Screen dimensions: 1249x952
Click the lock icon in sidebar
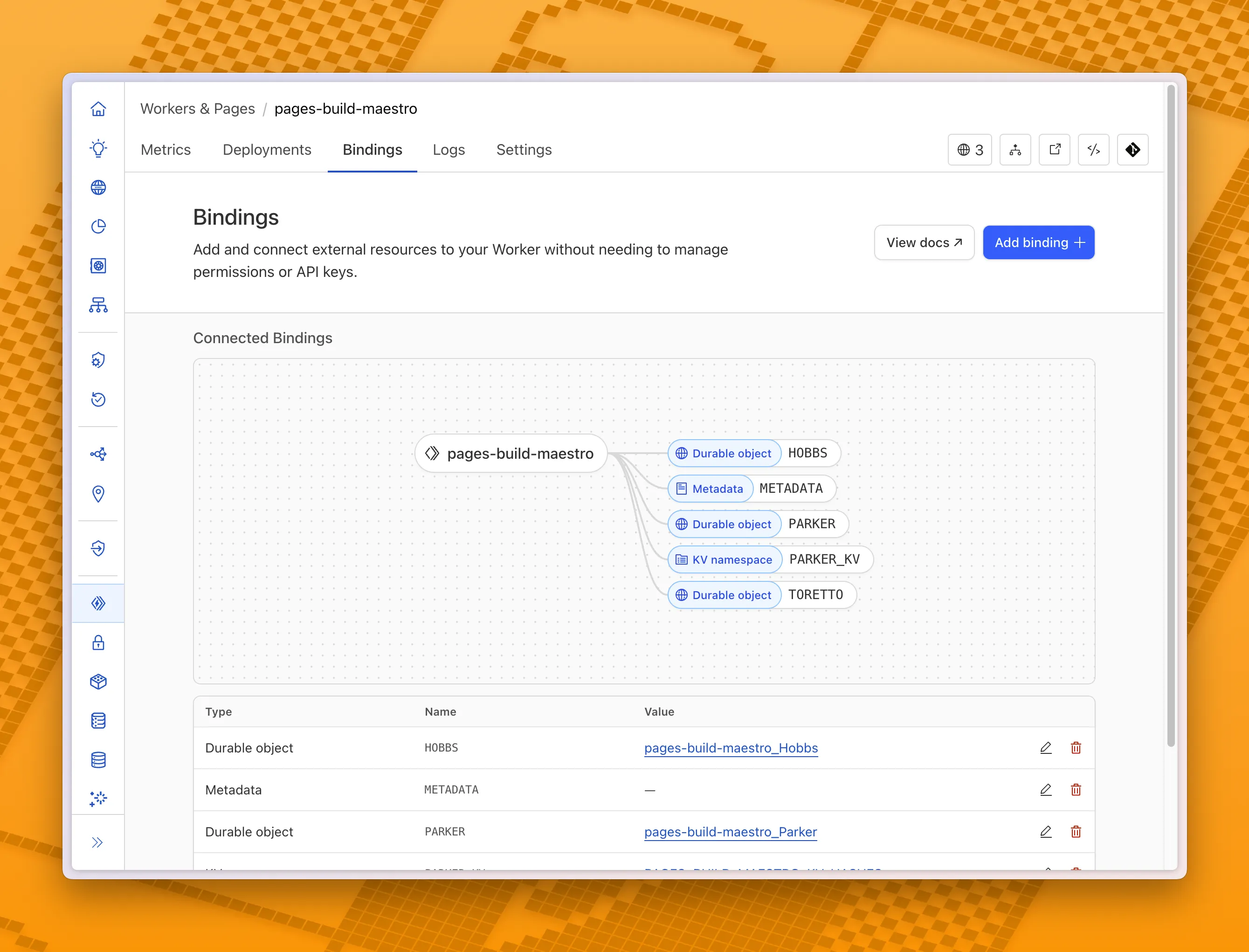98,642
